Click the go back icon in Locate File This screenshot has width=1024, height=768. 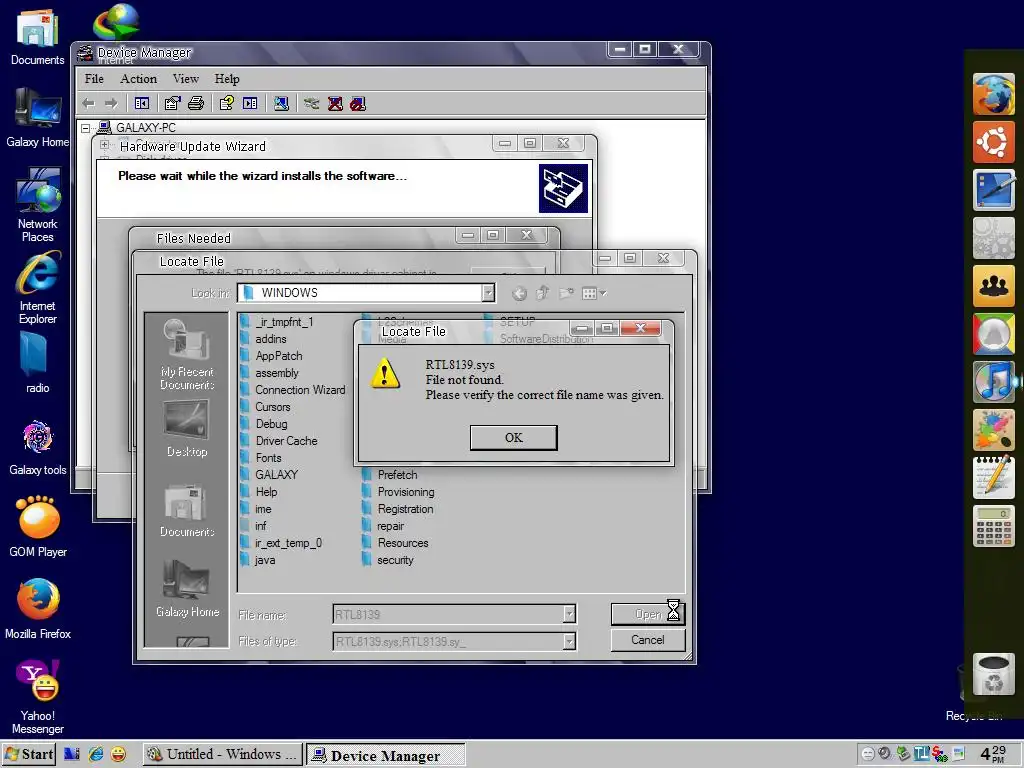[519, 294]
